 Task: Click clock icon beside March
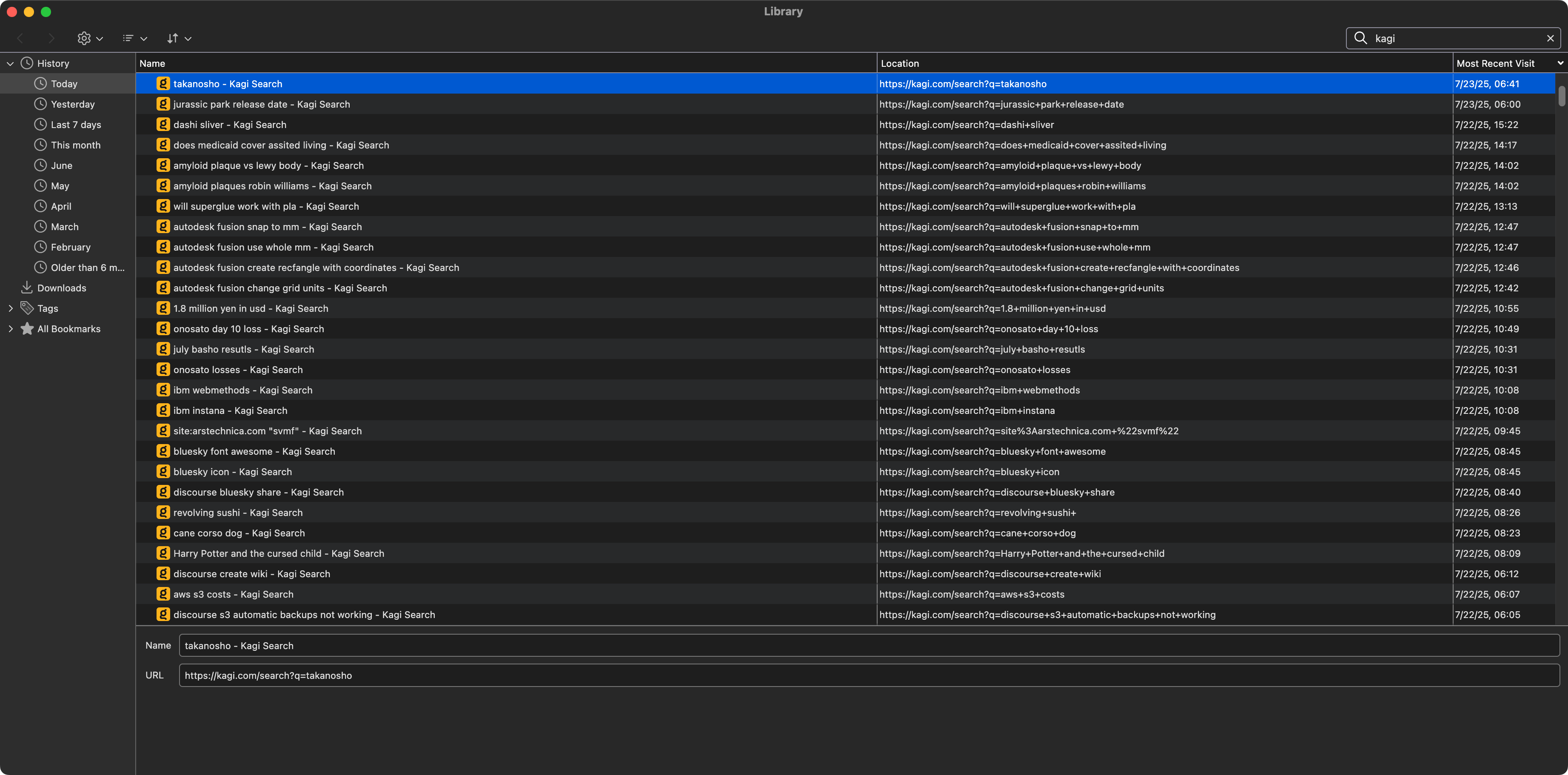pyautogui.click(x=40, y=226)
